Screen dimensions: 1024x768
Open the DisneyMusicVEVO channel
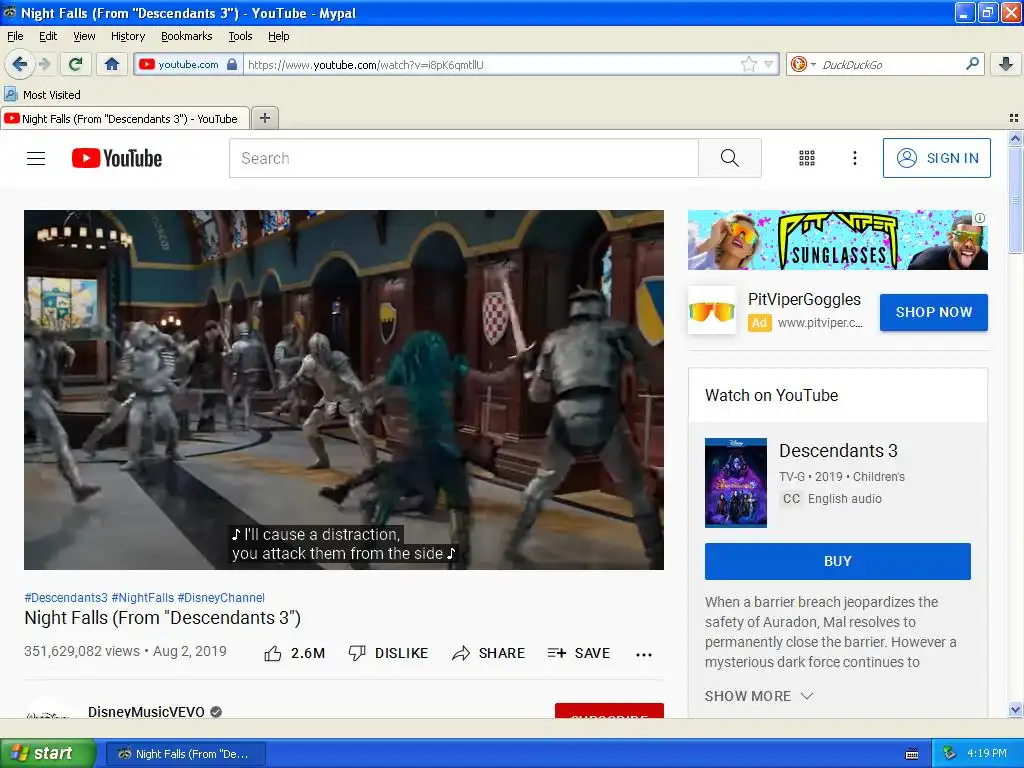click(146, 712)
